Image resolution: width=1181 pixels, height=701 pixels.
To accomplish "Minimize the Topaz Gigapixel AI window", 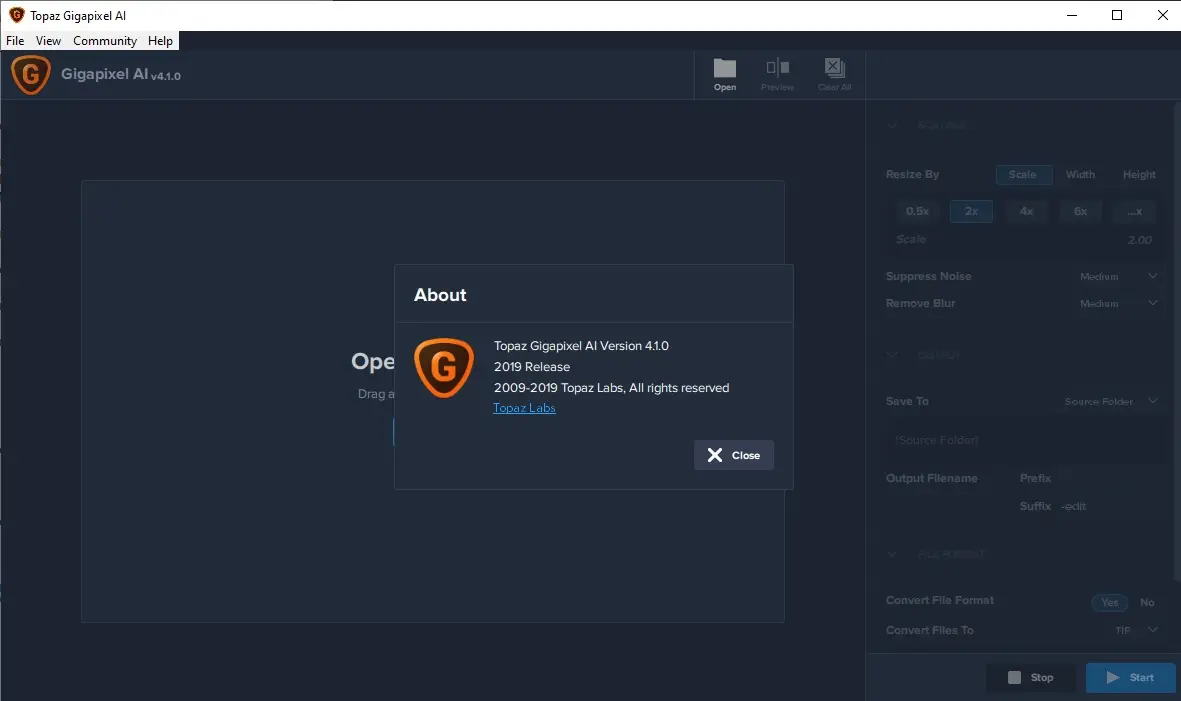I will tap(1072, 15).
